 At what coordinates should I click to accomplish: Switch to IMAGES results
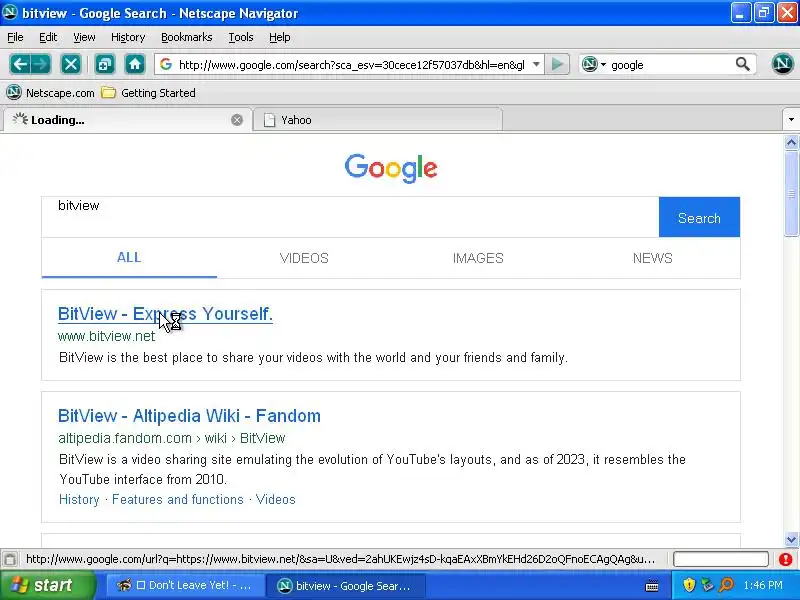coord(478,258)
